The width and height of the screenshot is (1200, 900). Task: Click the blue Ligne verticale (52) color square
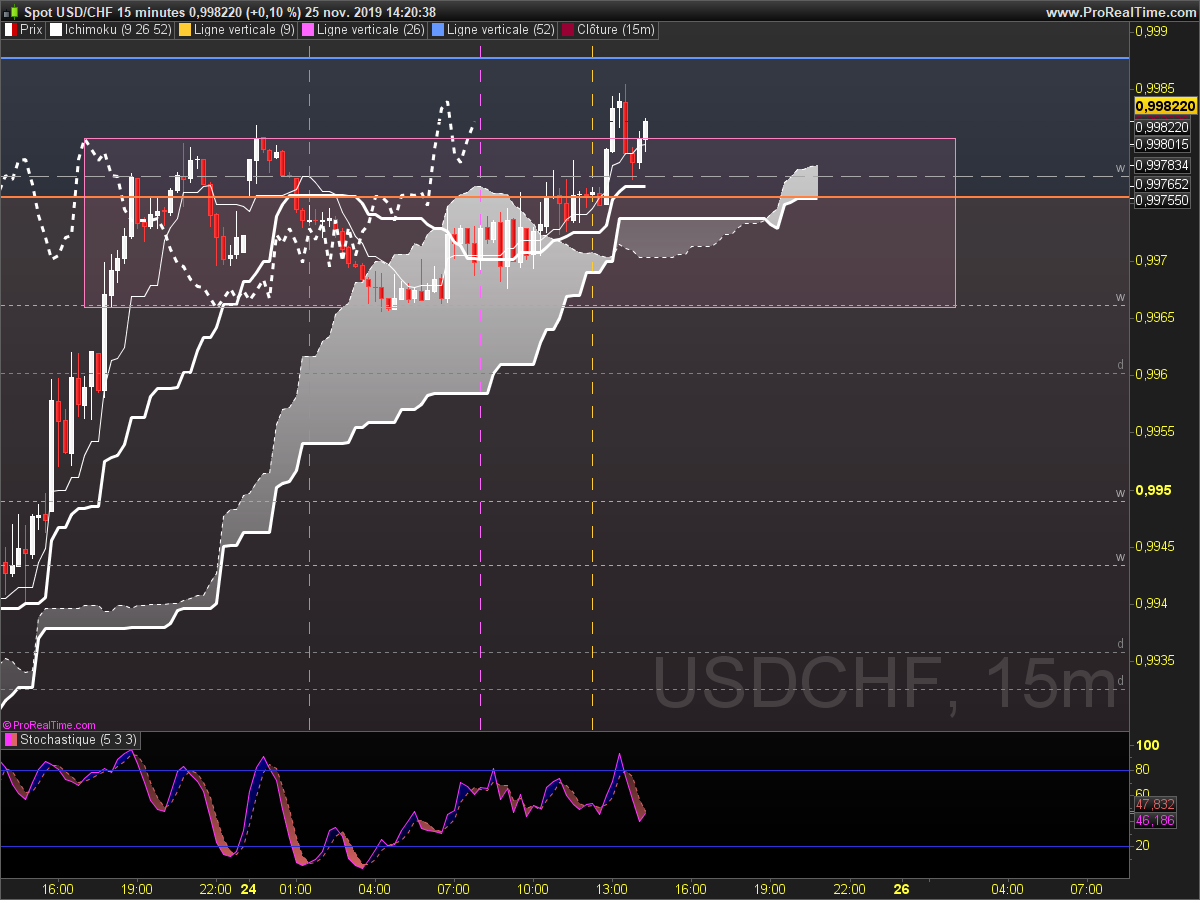tap(437, 30)
